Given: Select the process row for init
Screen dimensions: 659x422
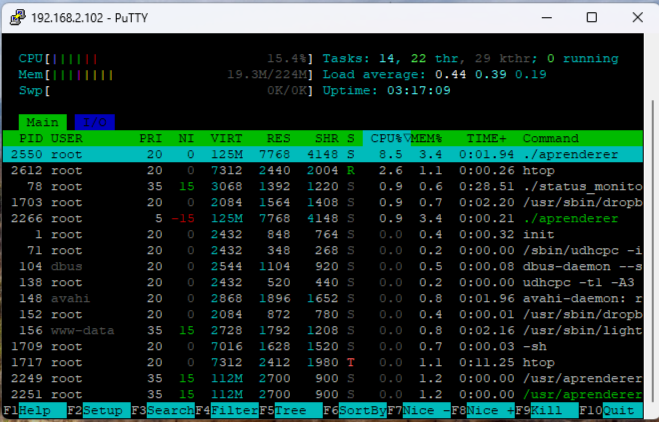Looking at the screenshot, I should [300, 234].
